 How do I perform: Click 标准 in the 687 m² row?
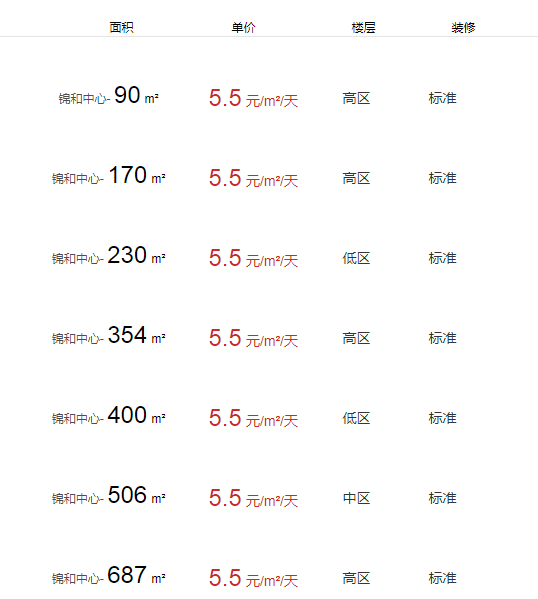pyautogui.click(x=442, y=578)
